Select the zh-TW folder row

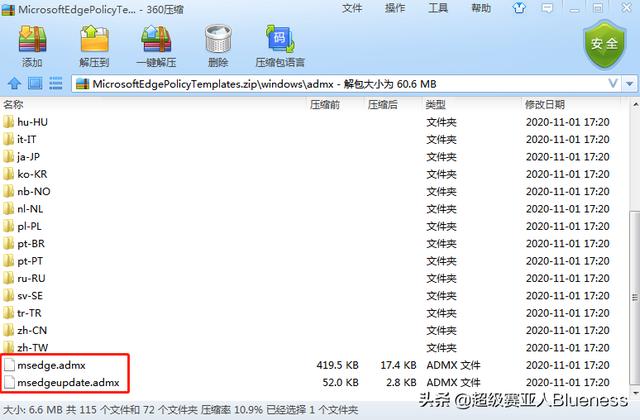pos(314,347)
